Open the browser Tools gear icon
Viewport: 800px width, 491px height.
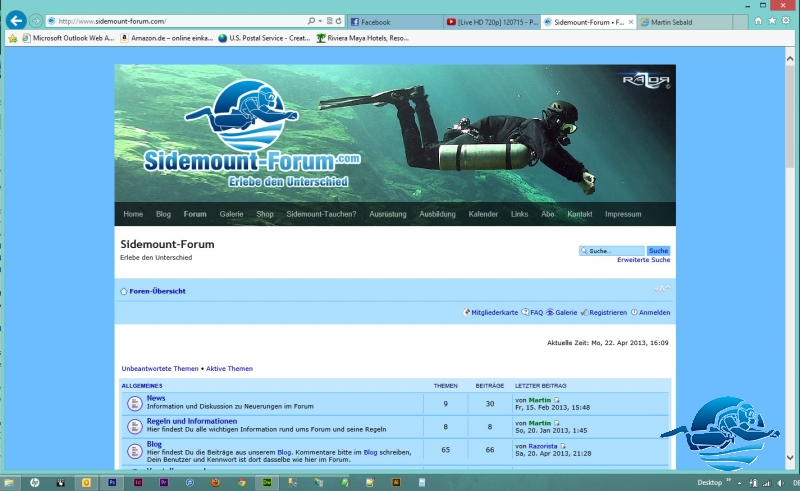pyautogui.click(x=786, y=20)
